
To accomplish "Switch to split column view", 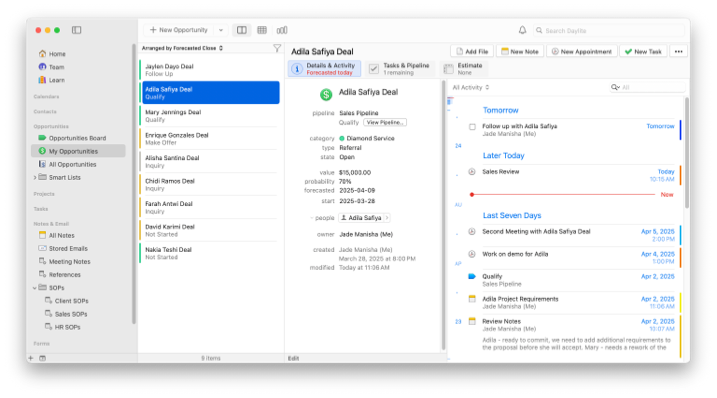I will 241,30.
